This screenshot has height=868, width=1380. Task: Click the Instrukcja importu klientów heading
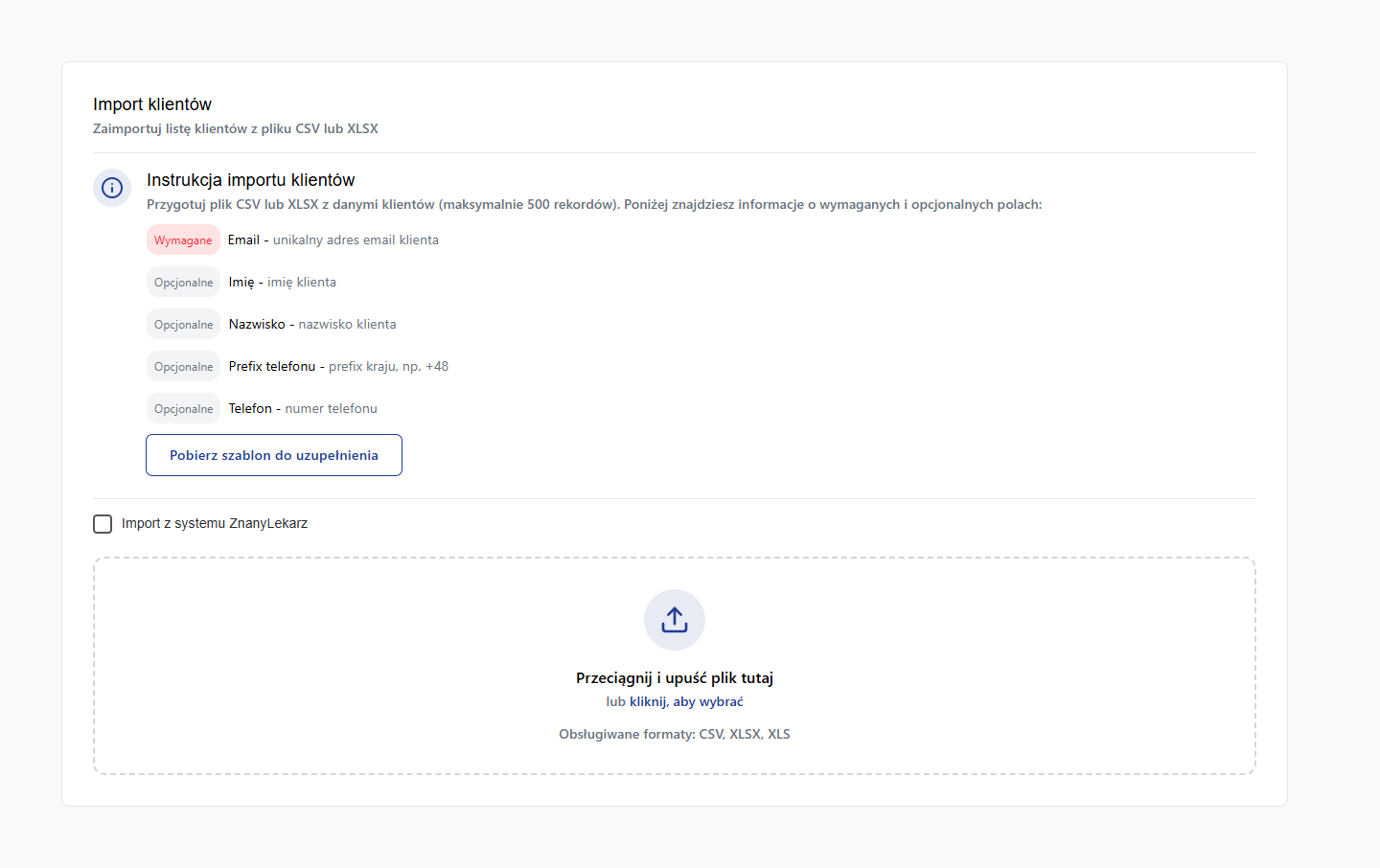click(x=251, y=180)
